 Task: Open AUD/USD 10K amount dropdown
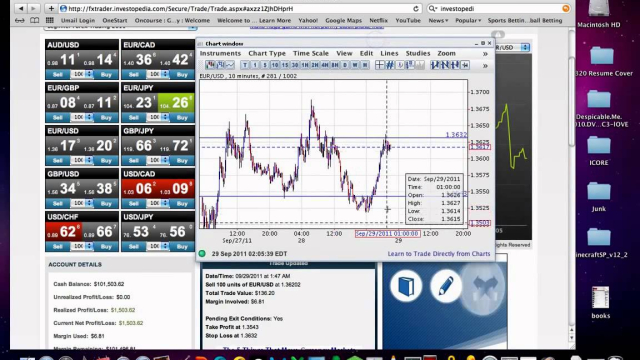[x=82, y=75]
